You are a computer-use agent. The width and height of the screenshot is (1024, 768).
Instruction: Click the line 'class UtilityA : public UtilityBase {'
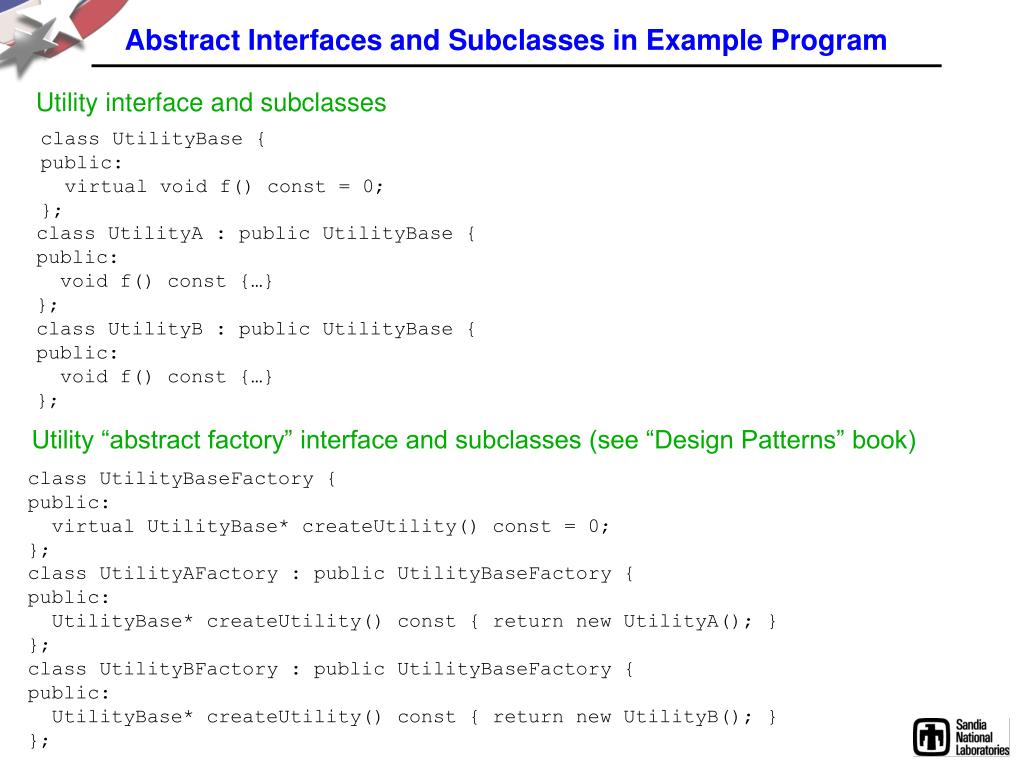coord(256,234)
